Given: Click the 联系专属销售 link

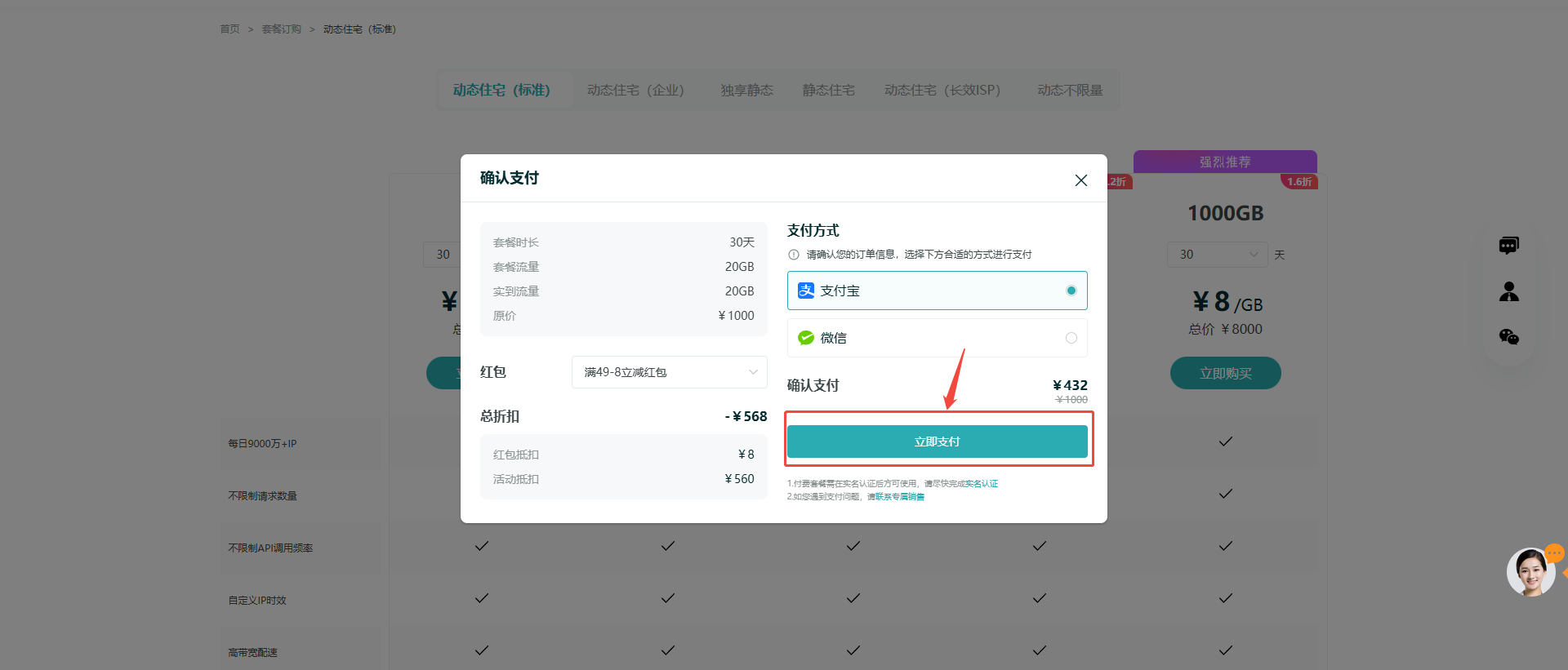Looking at the screenshot, I should [900, 497].
